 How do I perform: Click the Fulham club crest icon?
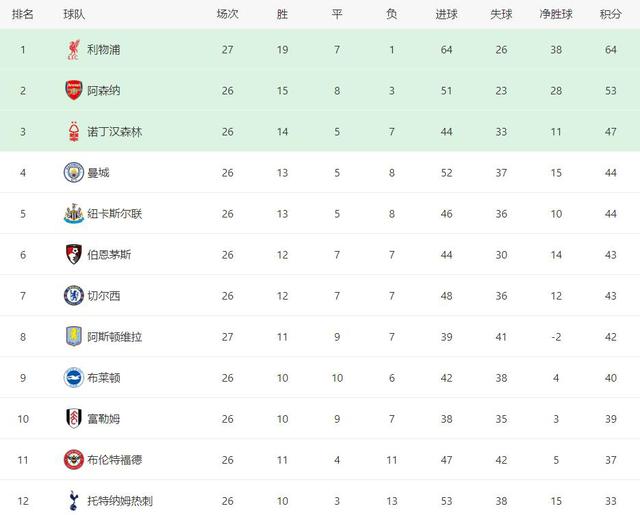pos(73,419)
